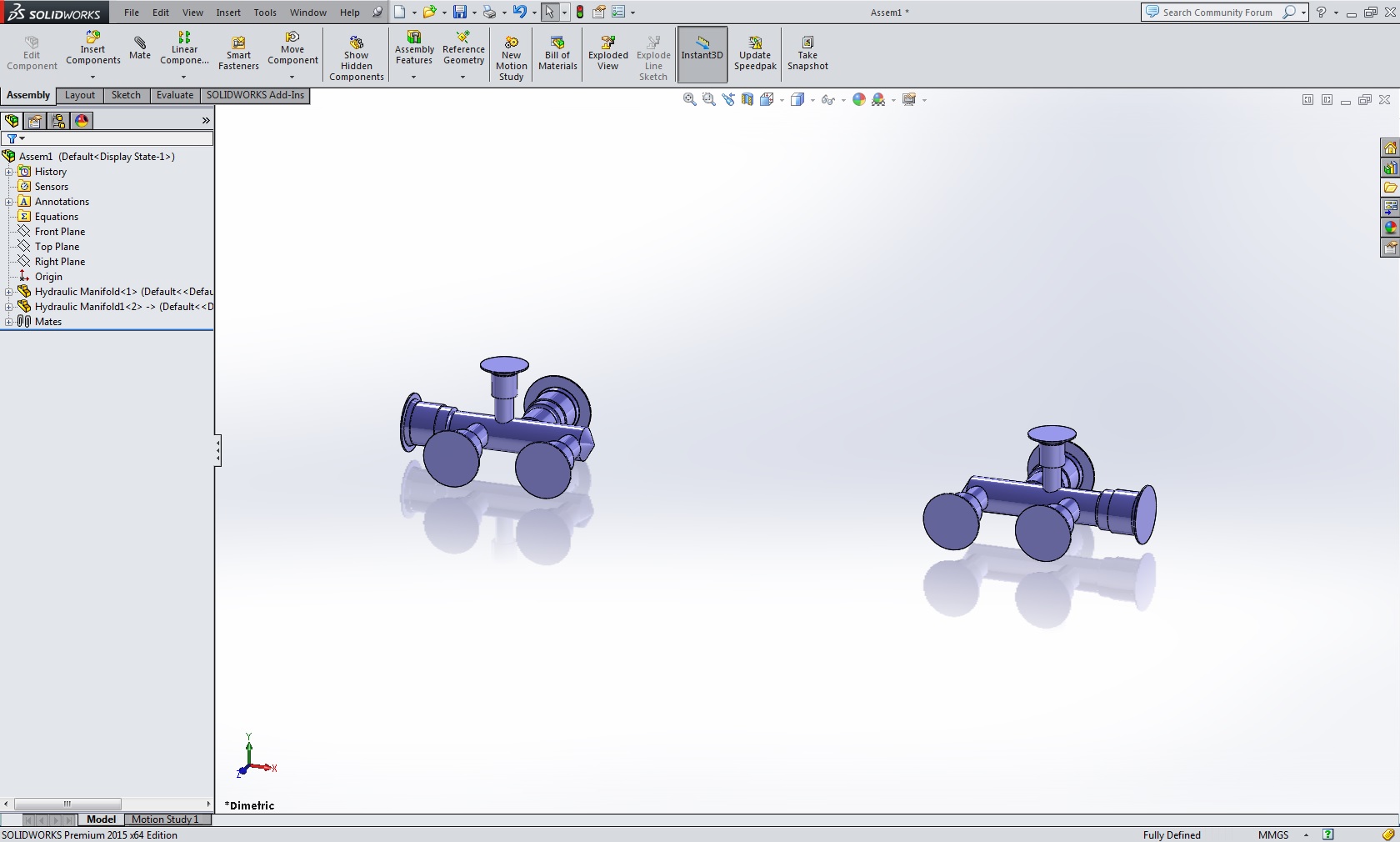Open the Tools menu
The height and width of the screenshot is (842, 1400).
[265, 13]
